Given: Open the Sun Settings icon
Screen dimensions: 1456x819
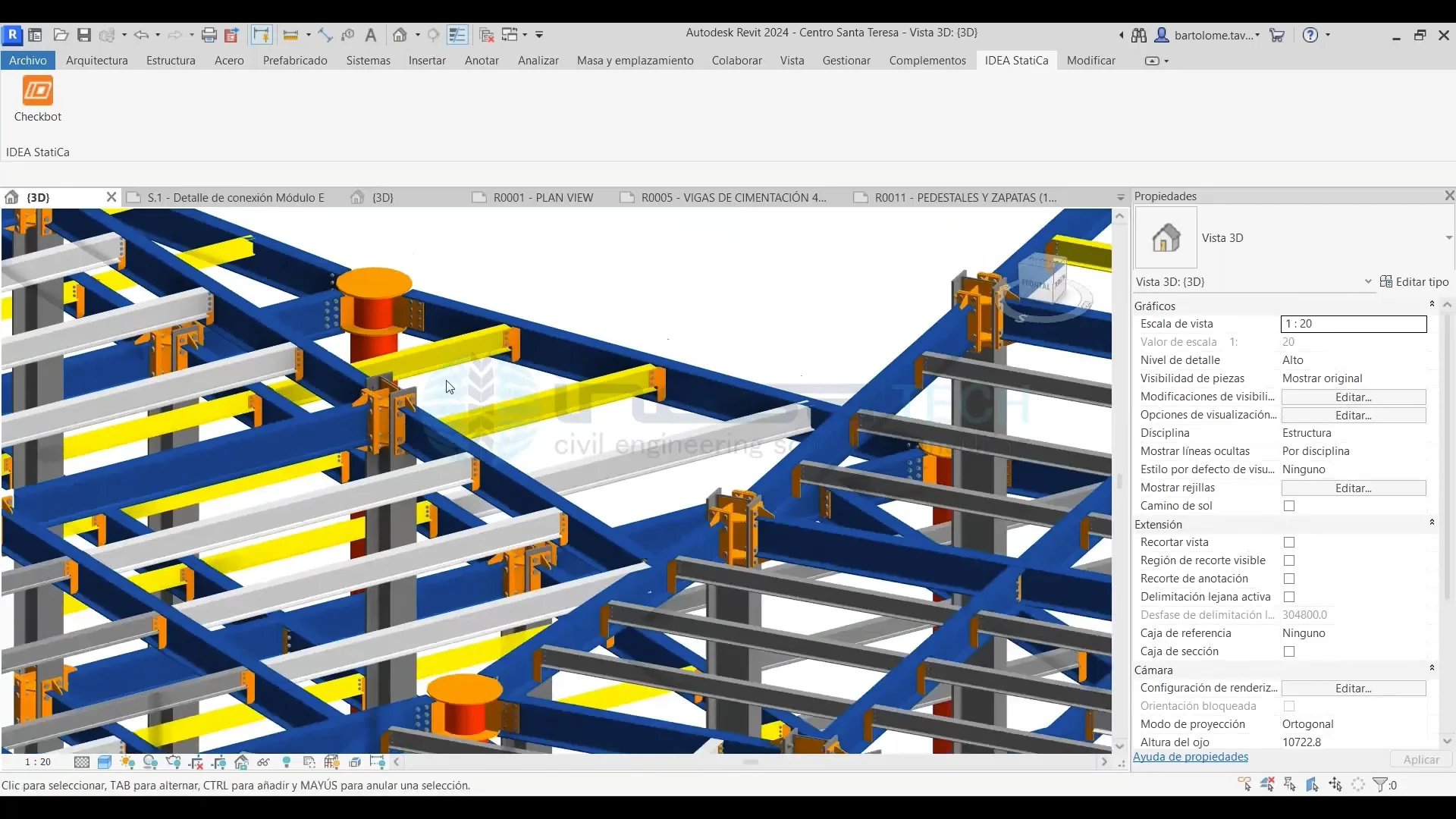Looking at the screenshot, I should coord(127,761).
